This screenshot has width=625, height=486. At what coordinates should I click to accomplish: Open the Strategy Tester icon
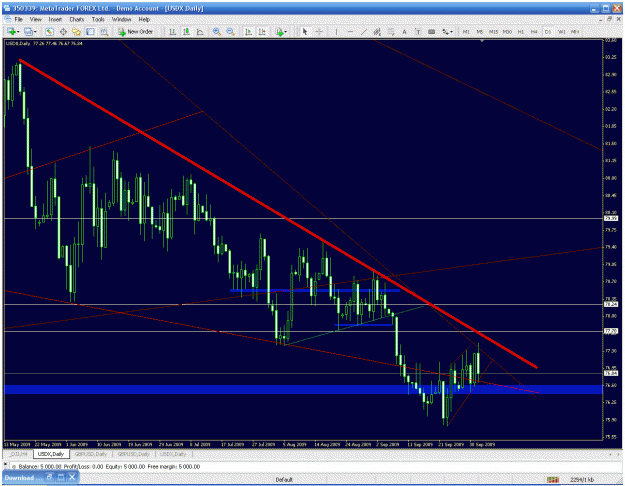coord(104,31)
